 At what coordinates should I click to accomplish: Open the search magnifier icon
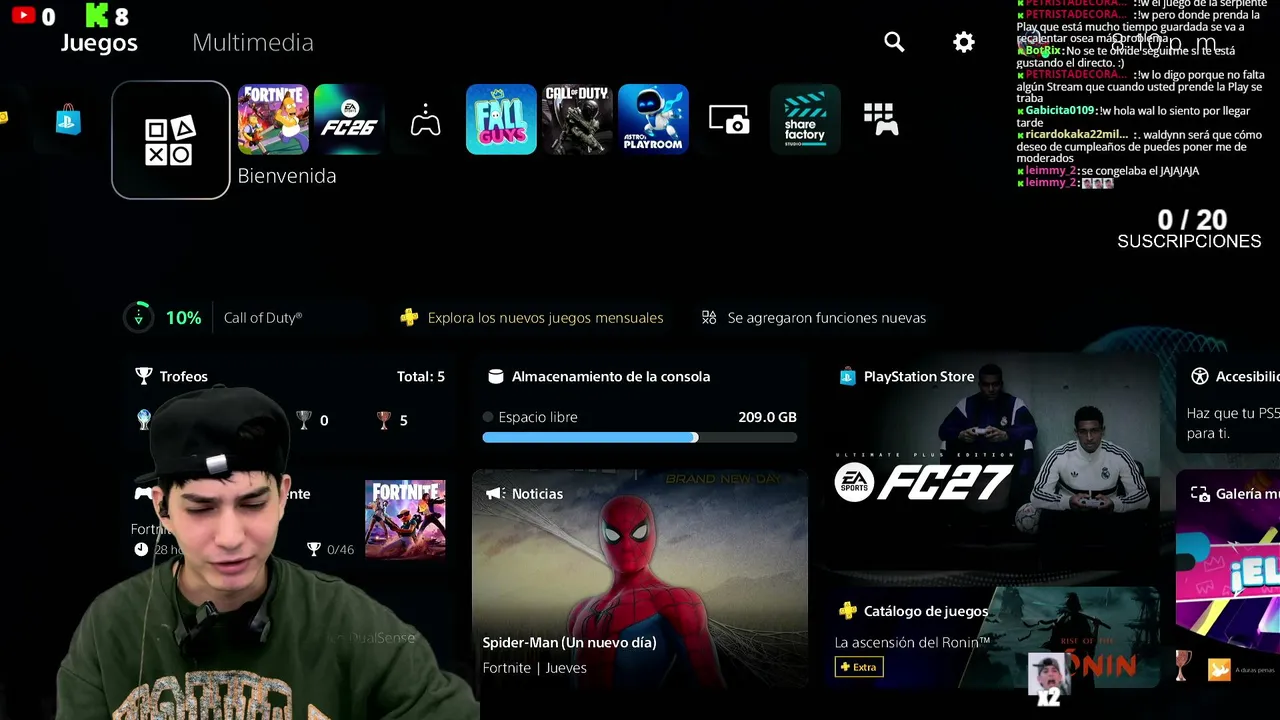tap(894, 42)
